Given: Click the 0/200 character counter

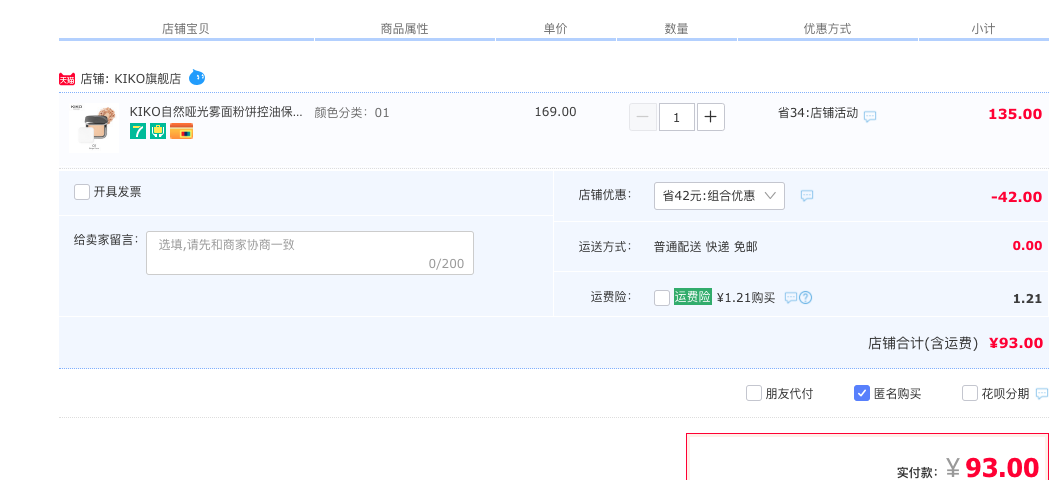Looking at the screenshot, I should (446, 264).
